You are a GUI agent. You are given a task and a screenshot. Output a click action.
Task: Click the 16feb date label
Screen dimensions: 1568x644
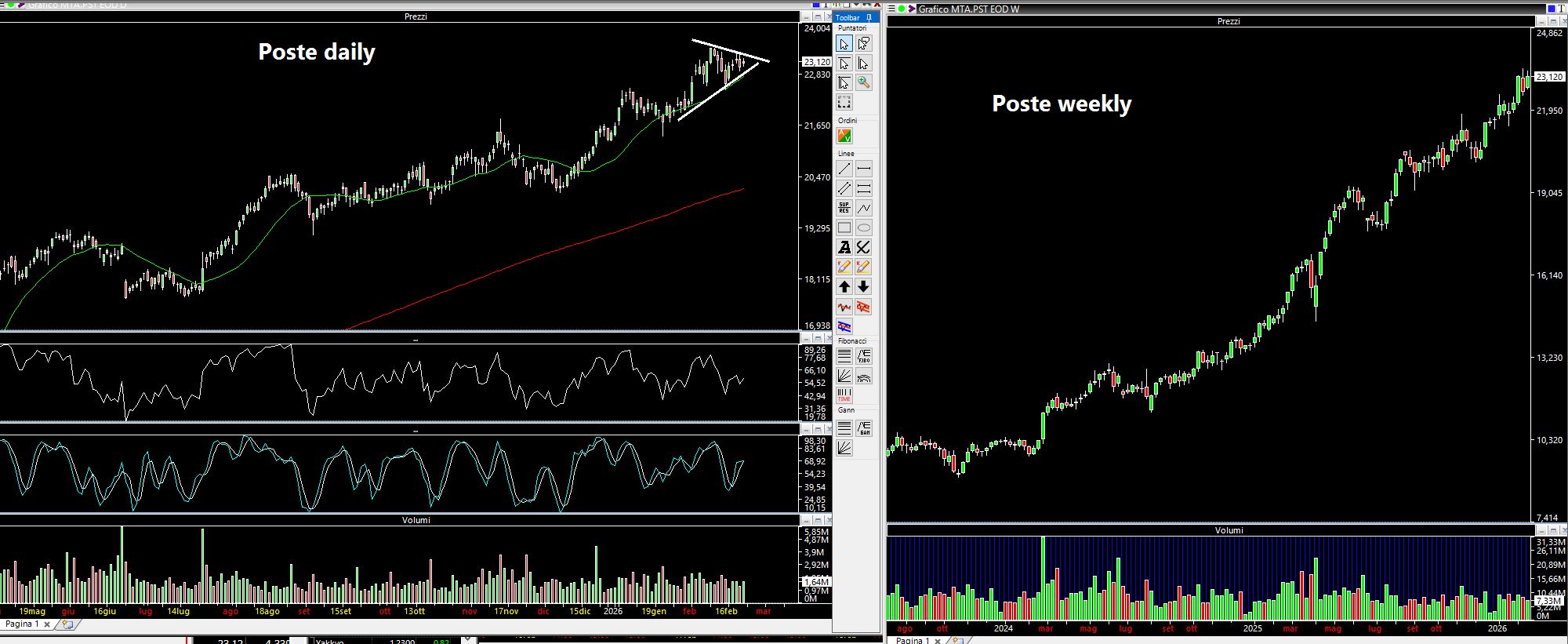pyautogui.click(x=727, y=611)
